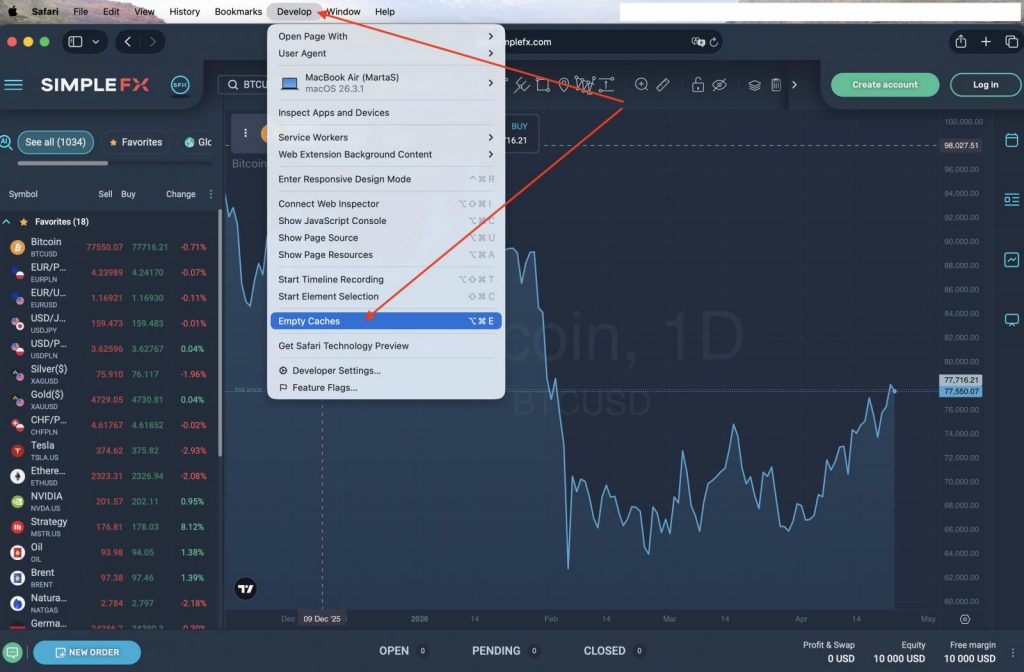1024x672 pixels.
Task: Switch to the PENDING orders tab
Action: [496, 651]
